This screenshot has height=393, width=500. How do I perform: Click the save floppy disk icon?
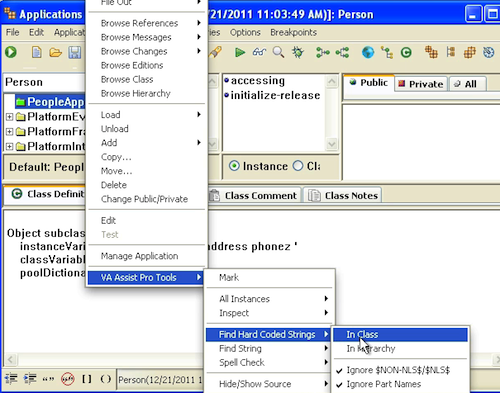tap(75, 53)
